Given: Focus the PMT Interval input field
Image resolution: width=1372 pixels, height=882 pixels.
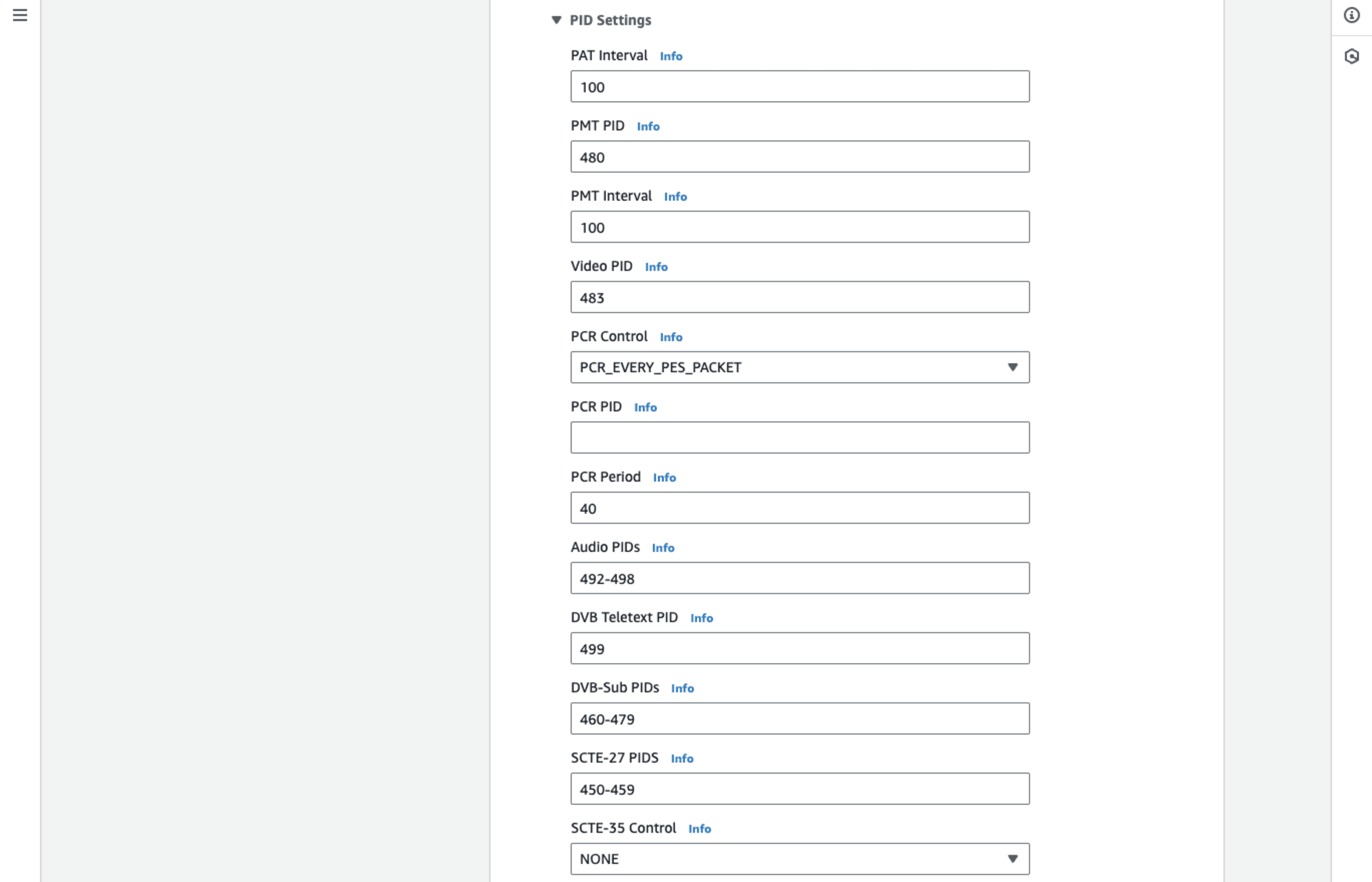Looking at the screenshot, I should click(x=800, y=227).
